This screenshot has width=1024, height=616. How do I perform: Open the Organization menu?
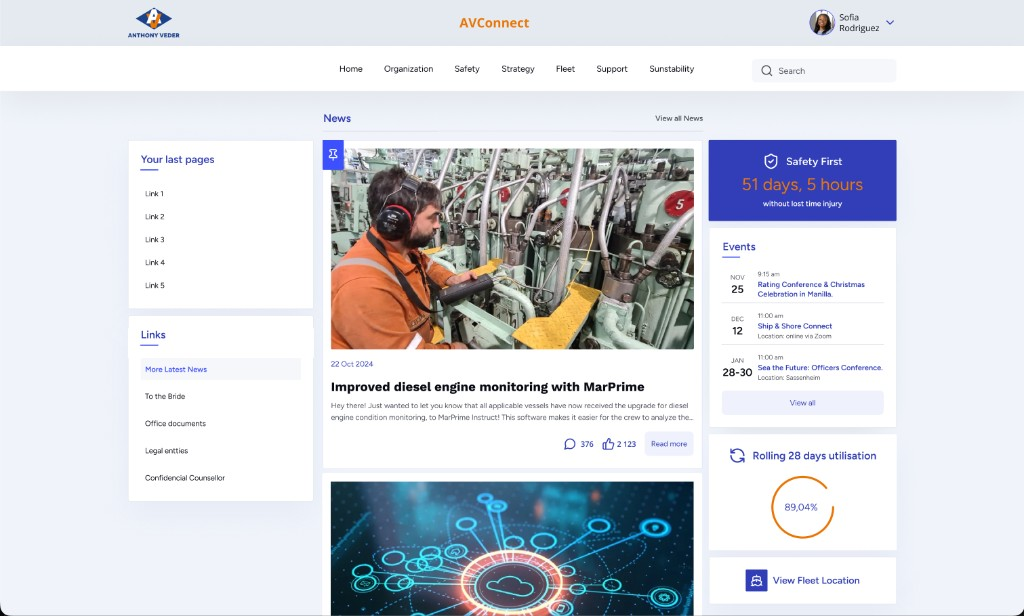(x=408, y=69)
